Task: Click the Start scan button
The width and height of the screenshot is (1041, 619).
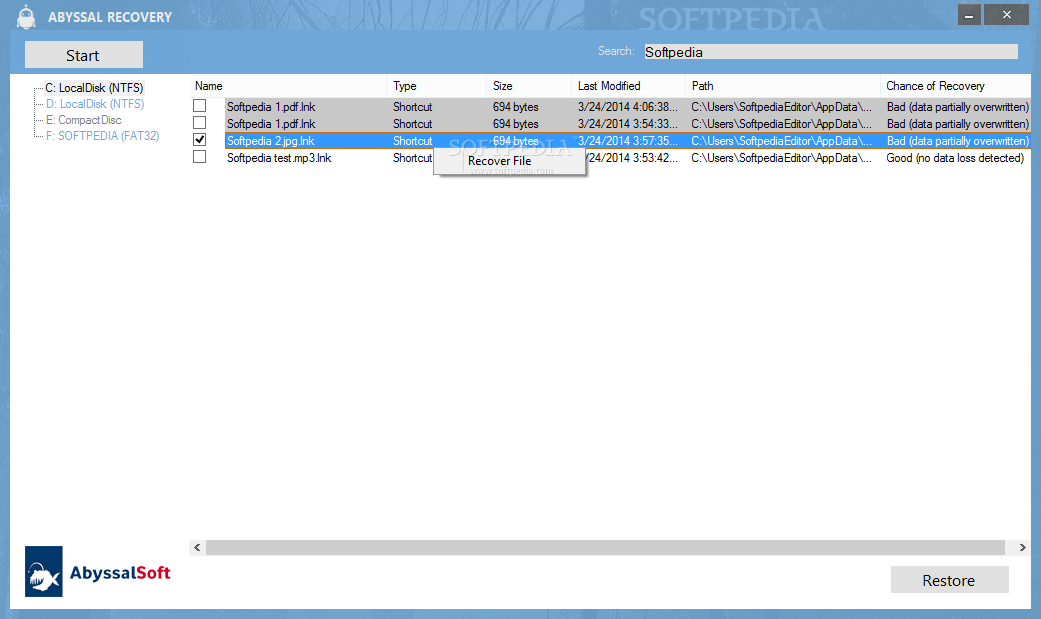Action: (84, 55)
